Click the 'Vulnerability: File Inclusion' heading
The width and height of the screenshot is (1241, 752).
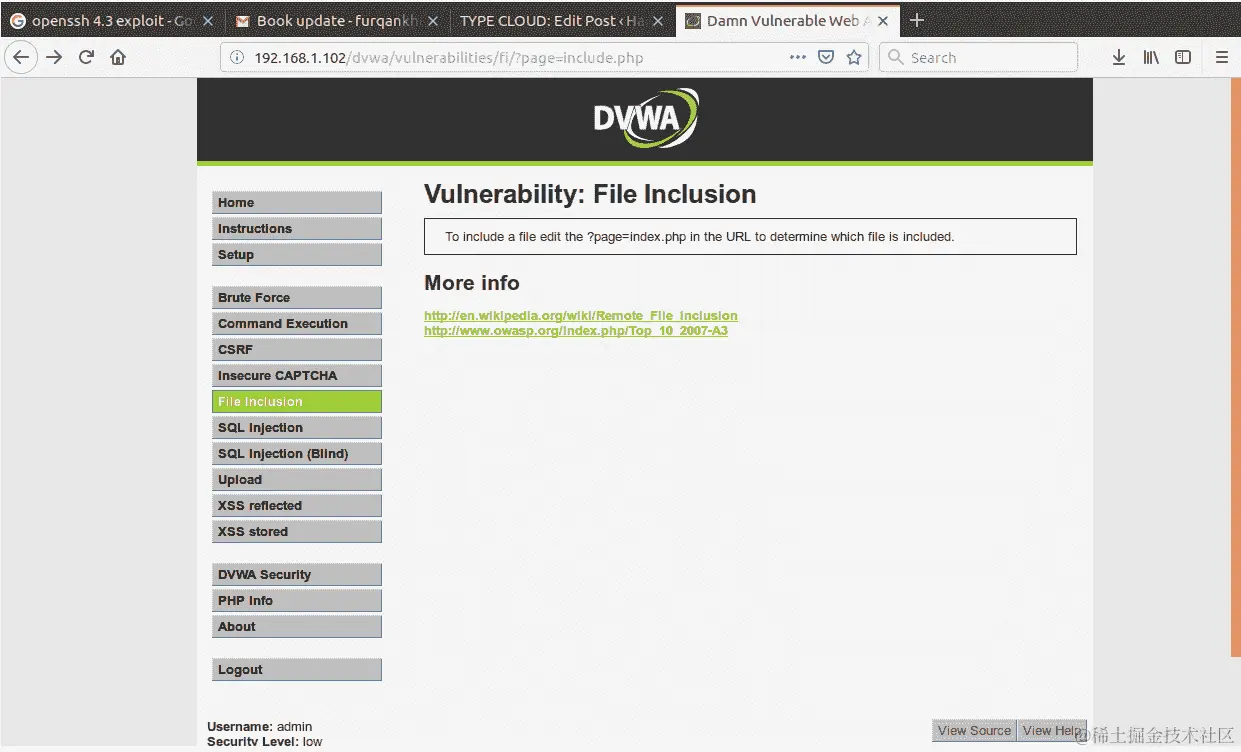pyautogui.click(x=590, y=194)
